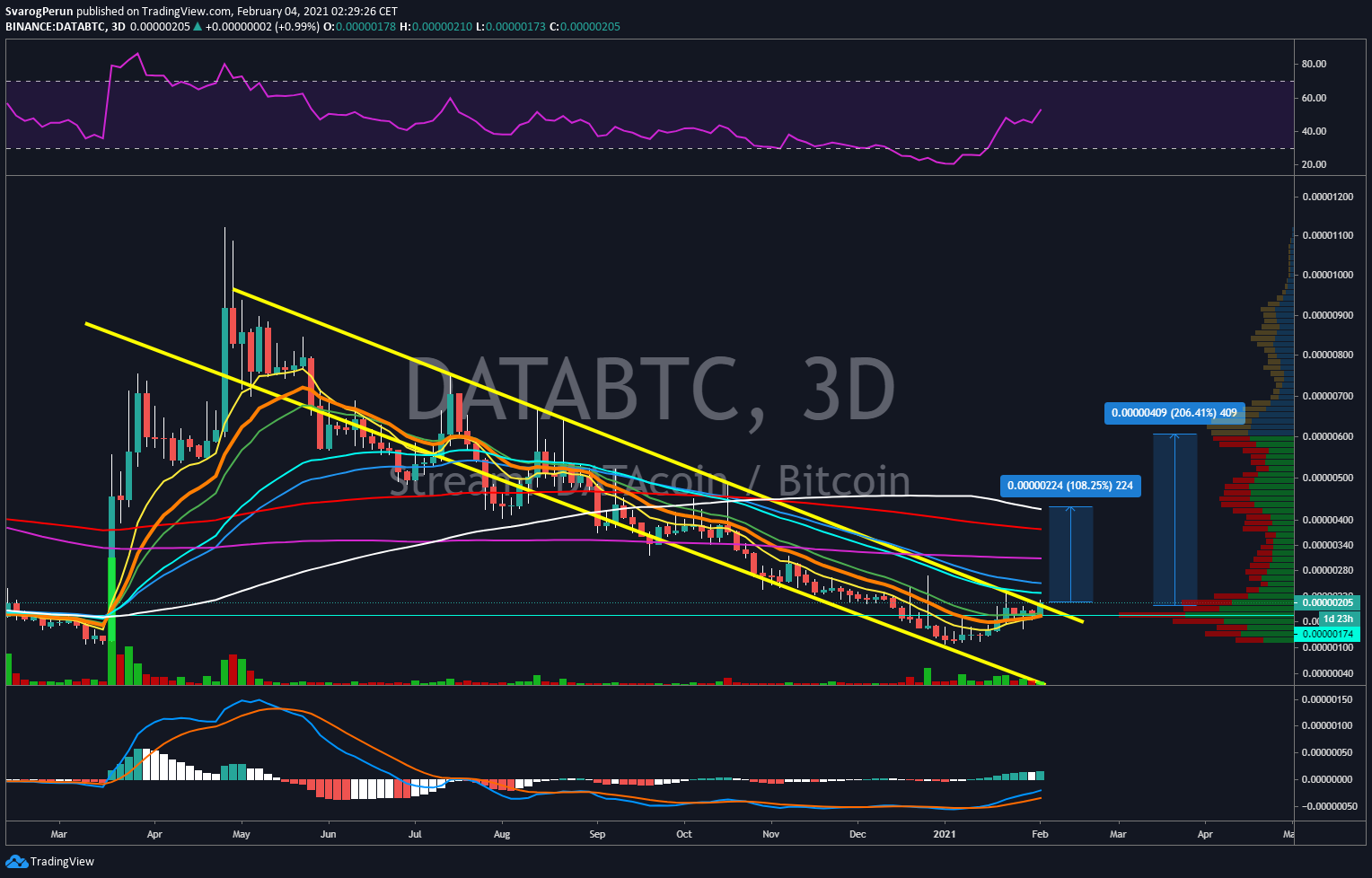1372x878 pixels.
Task: Click the 0.00000050 positive label on the MACD axis
Action: coord(1327,752)
